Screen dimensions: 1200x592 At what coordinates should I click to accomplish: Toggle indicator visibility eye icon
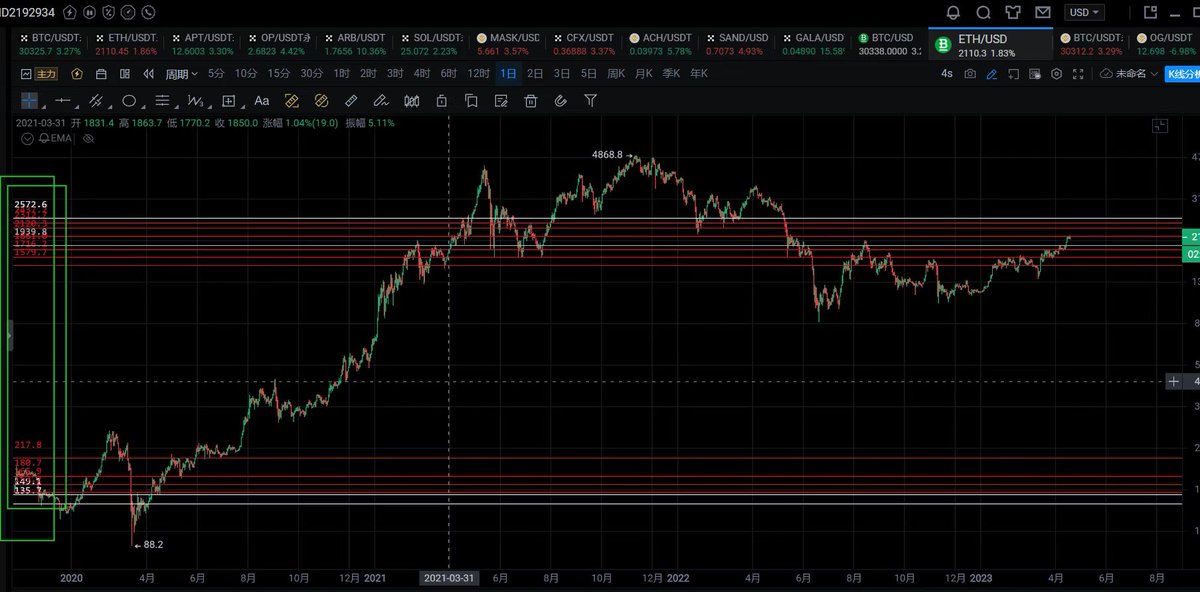coord(88,139)
